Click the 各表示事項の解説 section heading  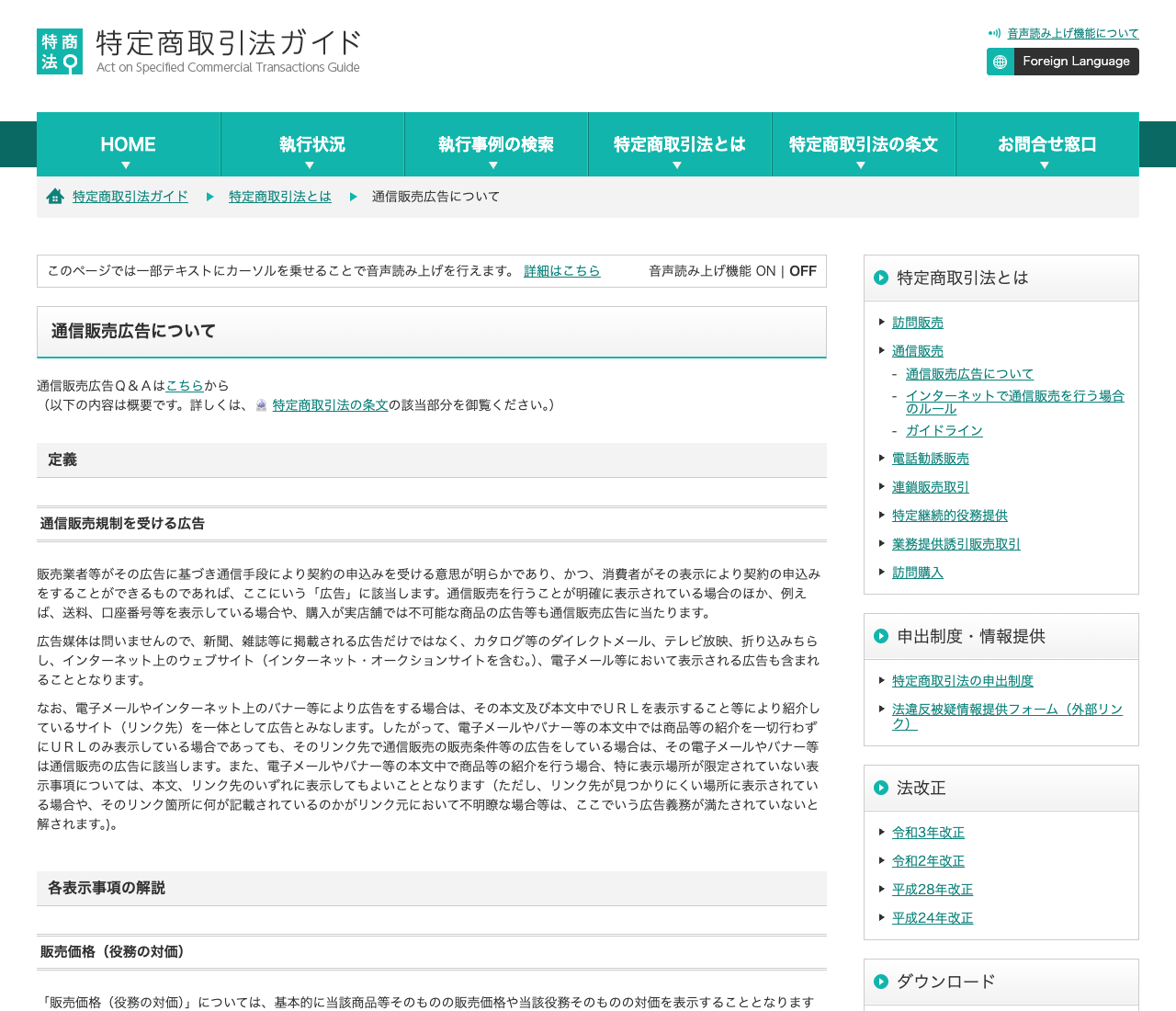[x=107, y=888]
